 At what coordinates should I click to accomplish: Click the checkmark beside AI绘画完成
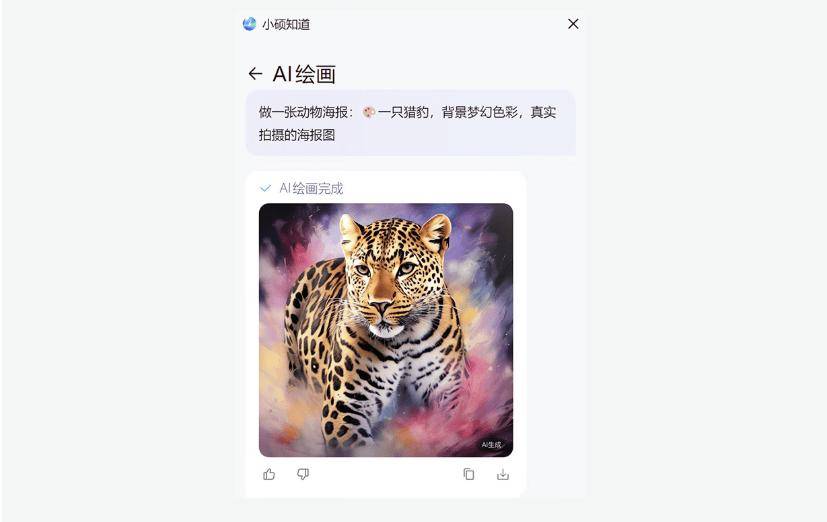tap(265, 188)
